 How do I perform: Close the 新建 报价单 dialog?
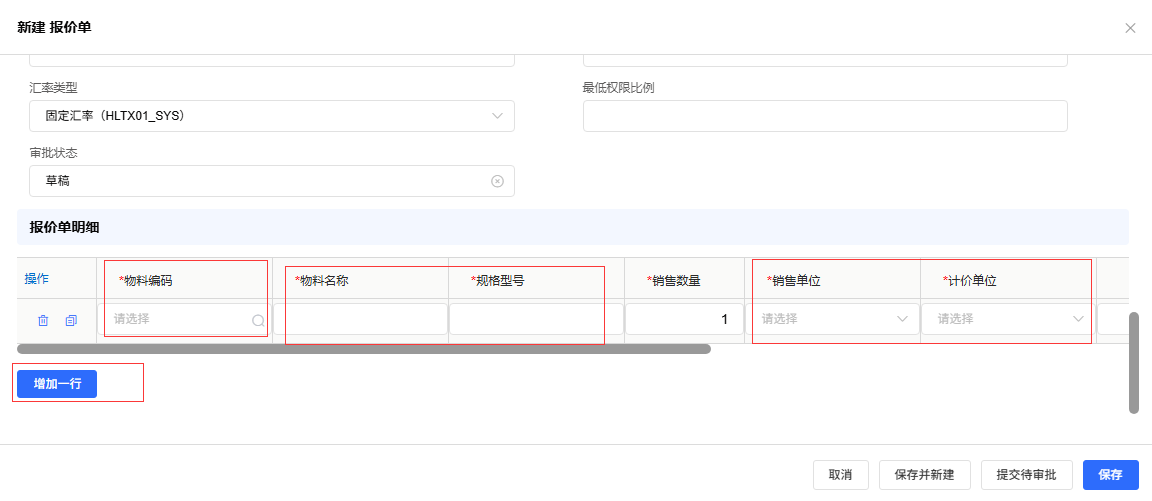coord(1130,28)
